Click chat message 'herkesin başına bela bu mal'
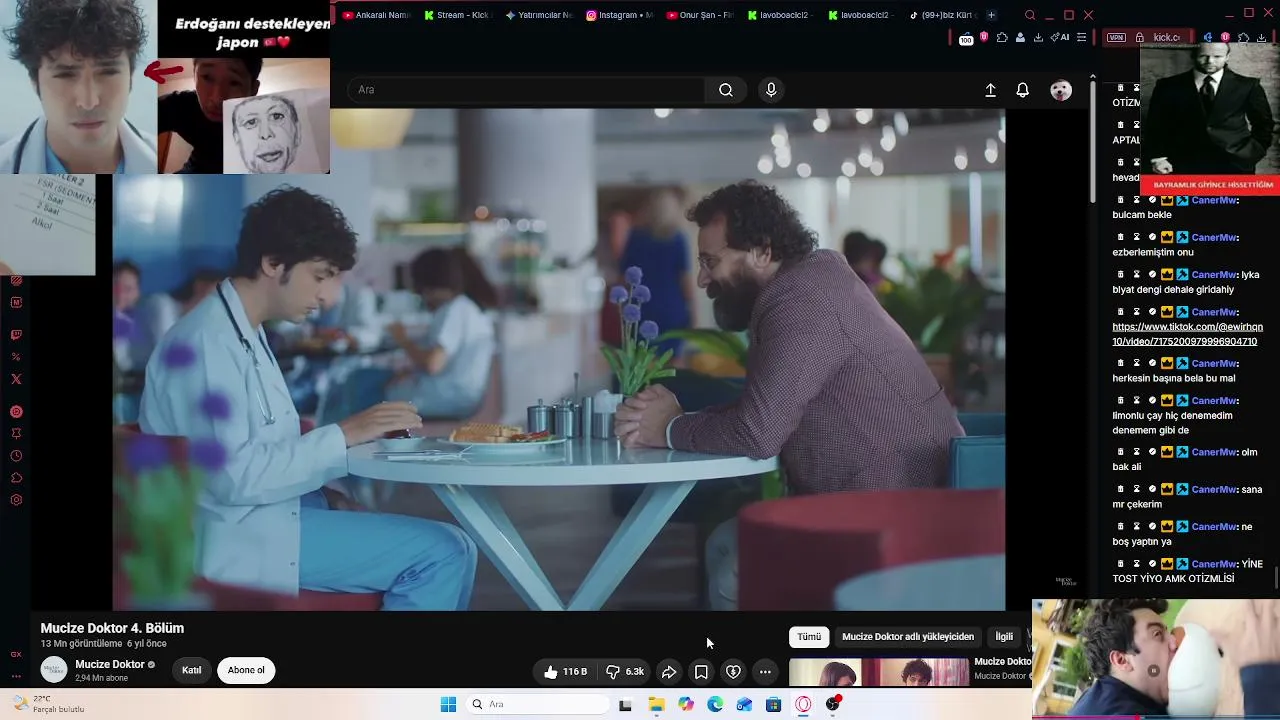1280x720 pixels. point(1174,378)
